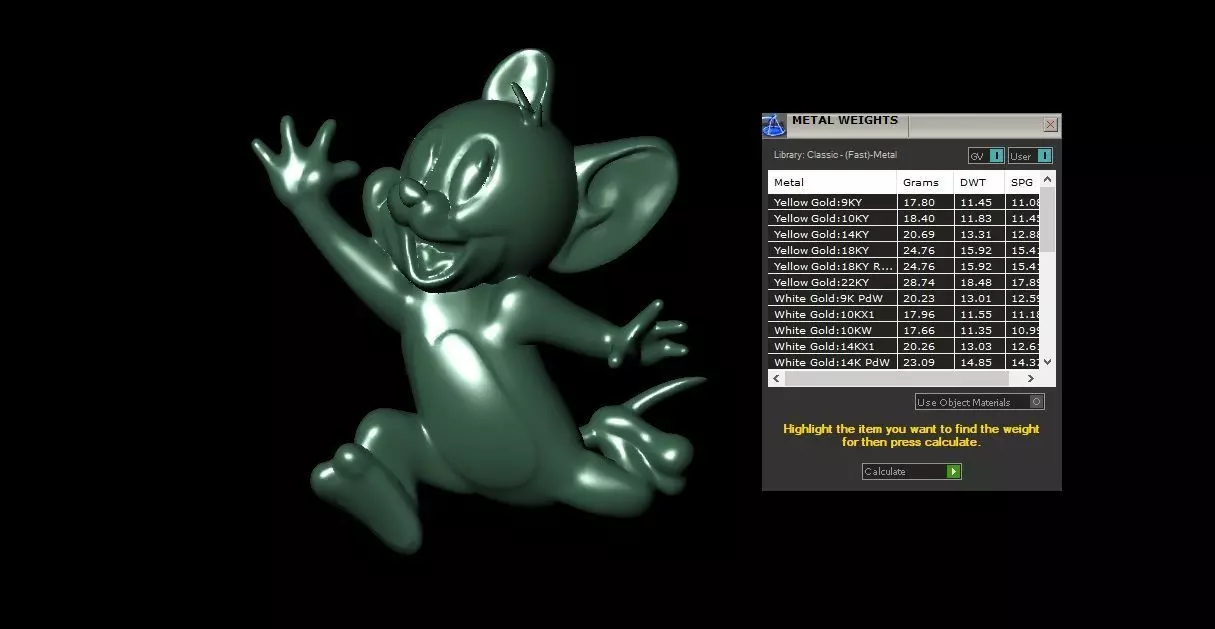Toggle the User library switch
This screenshot has height=629, width=1215.
[x=1030, y=156]
